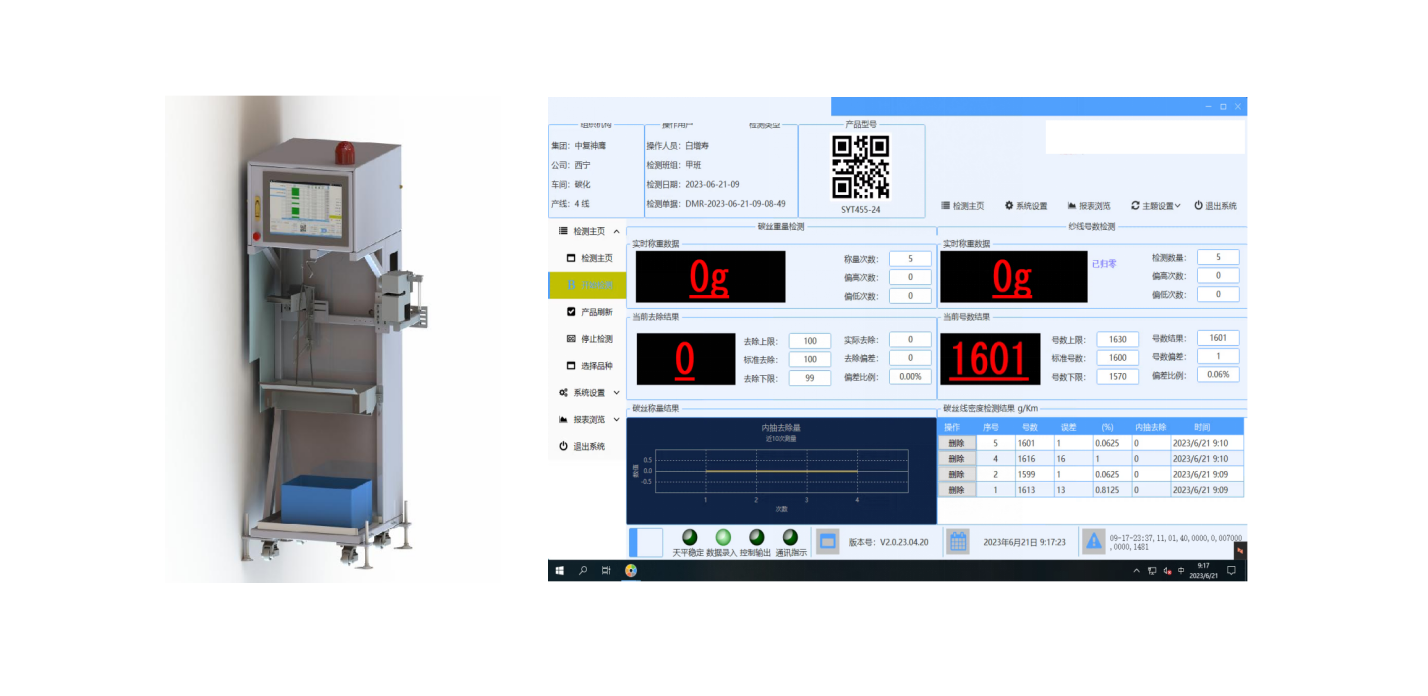Click the 数据录入 green indicator light
Image resolution: width=1428 pixels, height=696 pixels.
pyautogui.click(x=722, y=537)
